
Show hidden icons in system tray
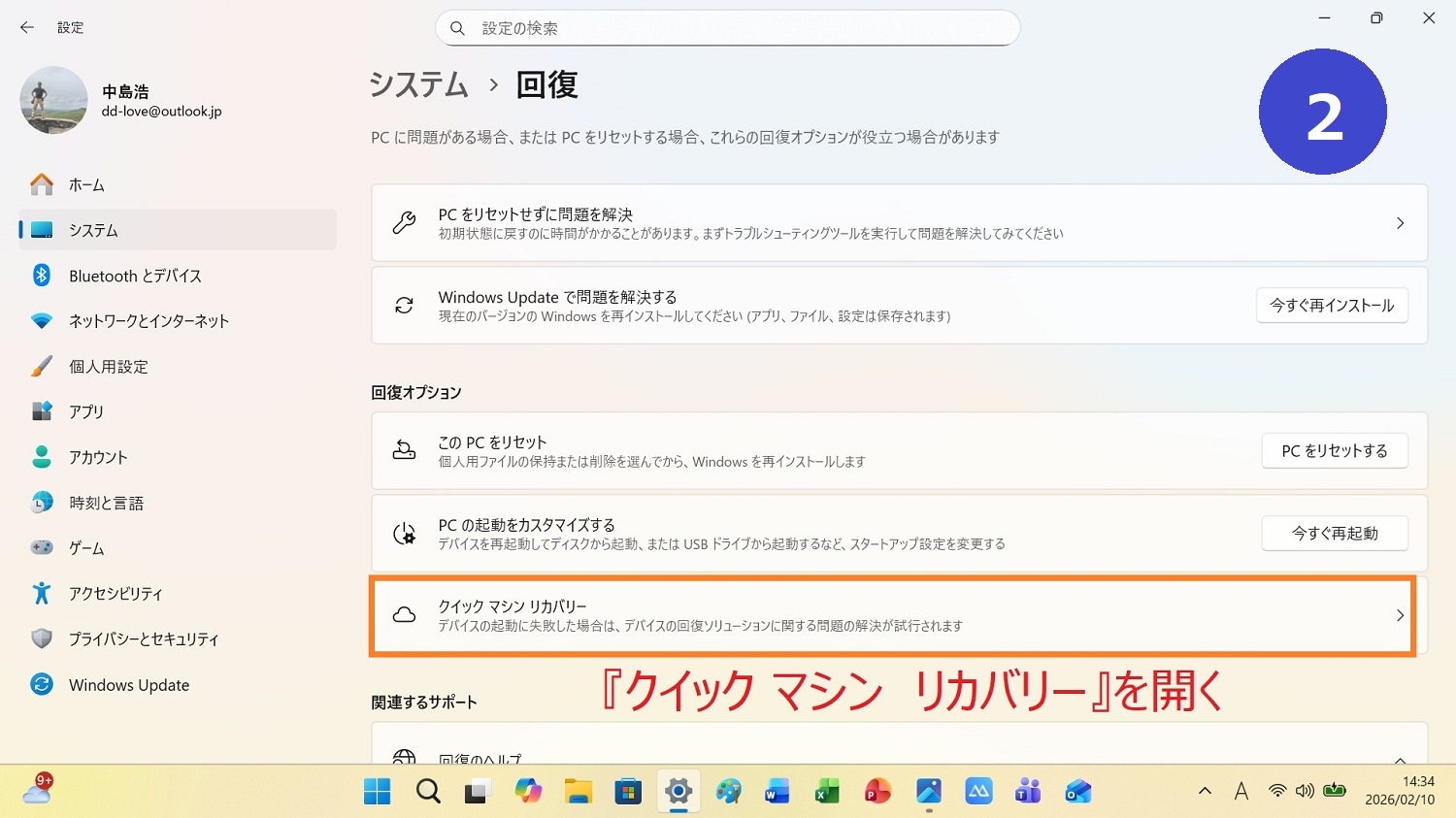1205,792
